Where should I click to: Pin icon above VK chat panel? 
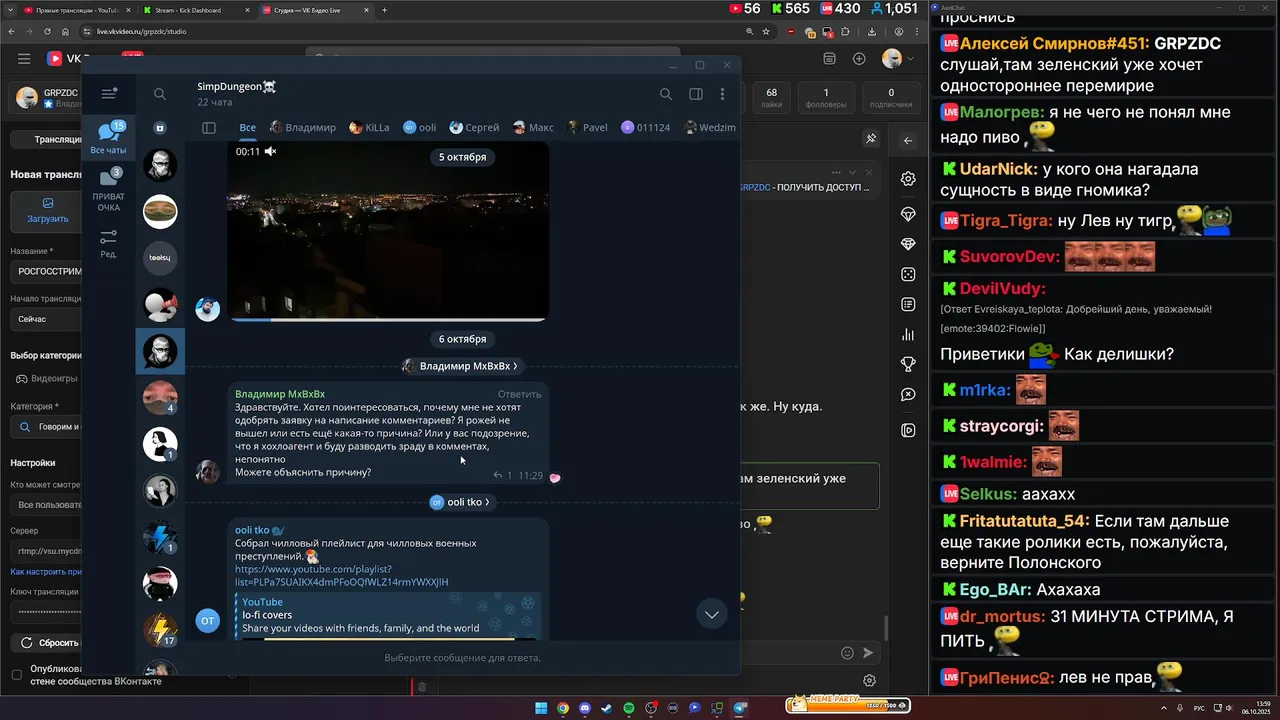(871, 139)
